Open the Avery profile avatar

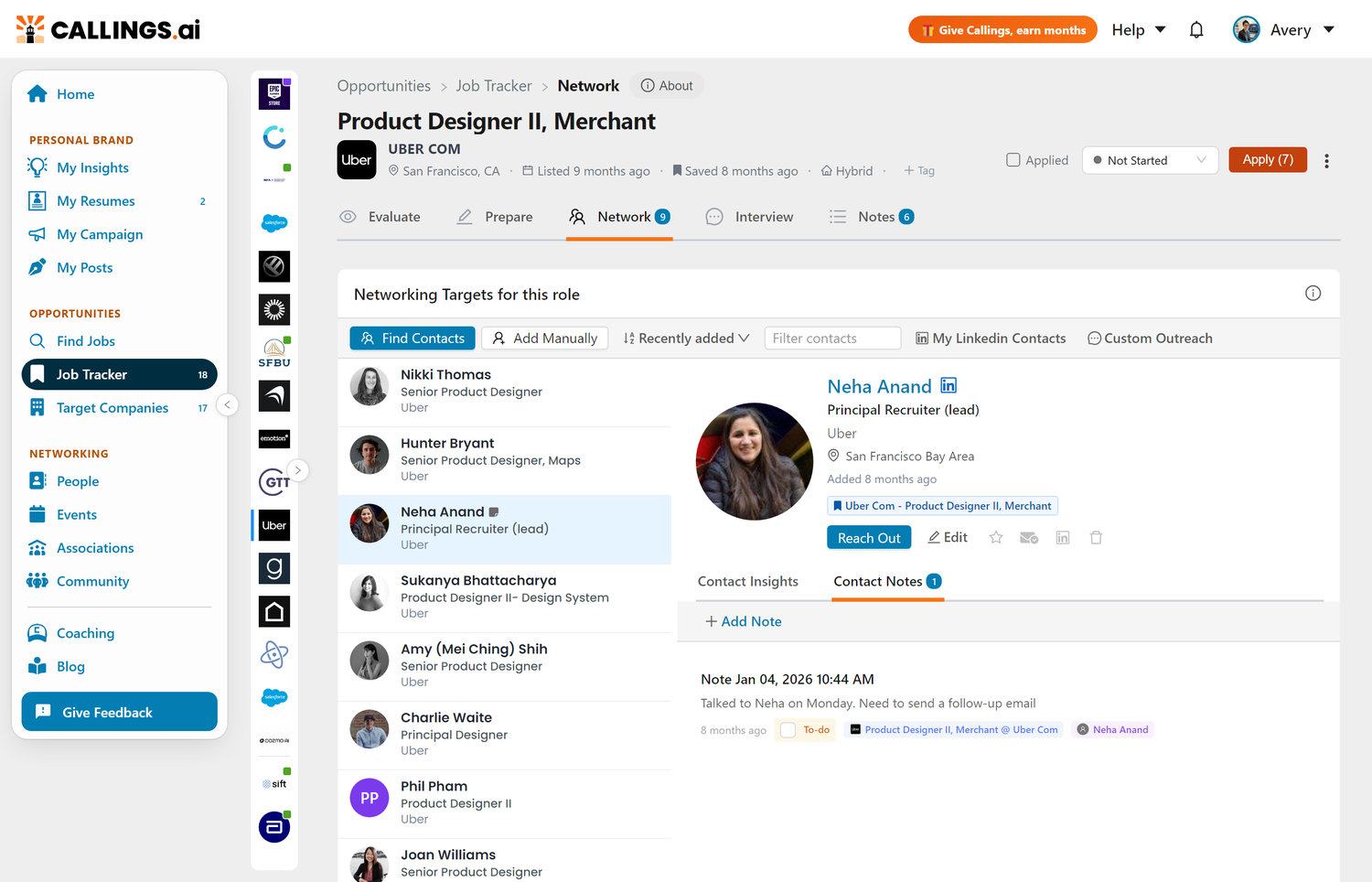pos(1246,30)
